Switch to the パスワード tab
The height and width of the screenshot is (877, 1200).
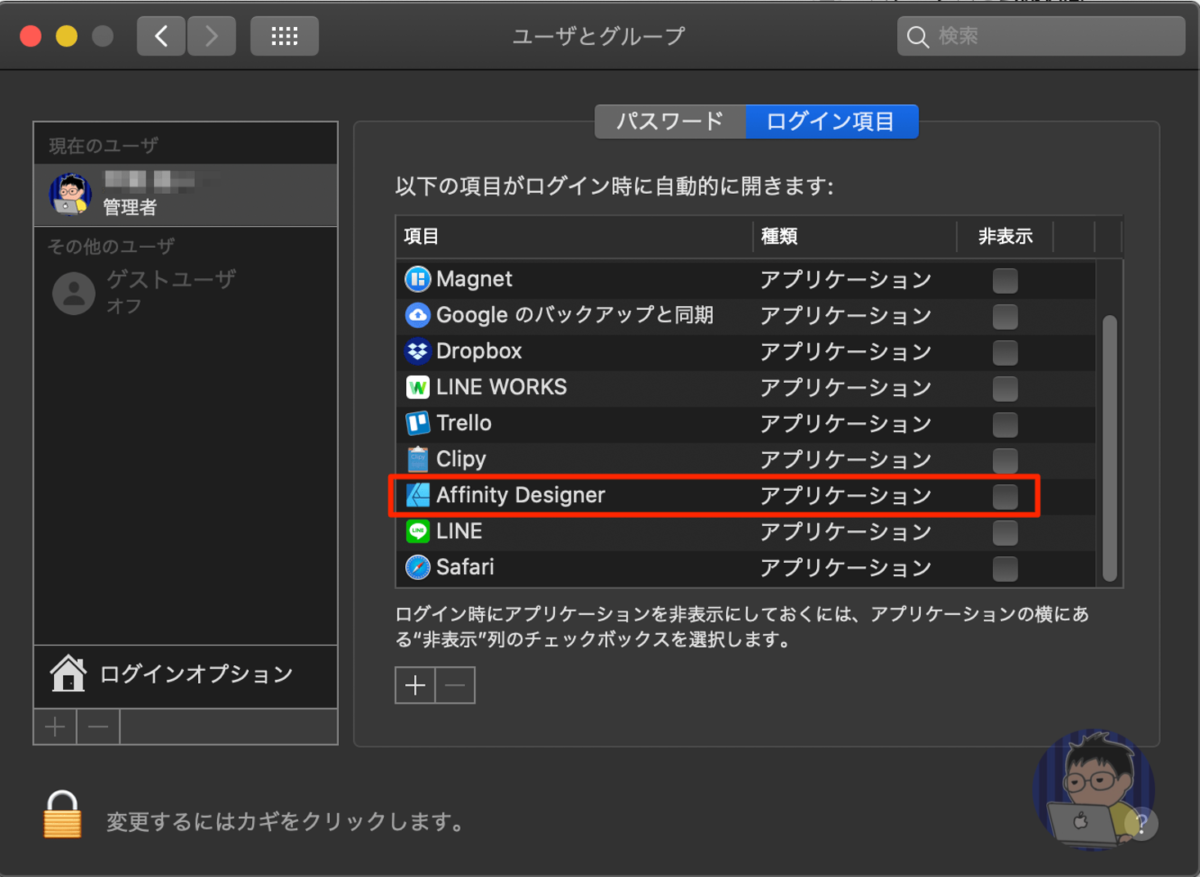670,122
